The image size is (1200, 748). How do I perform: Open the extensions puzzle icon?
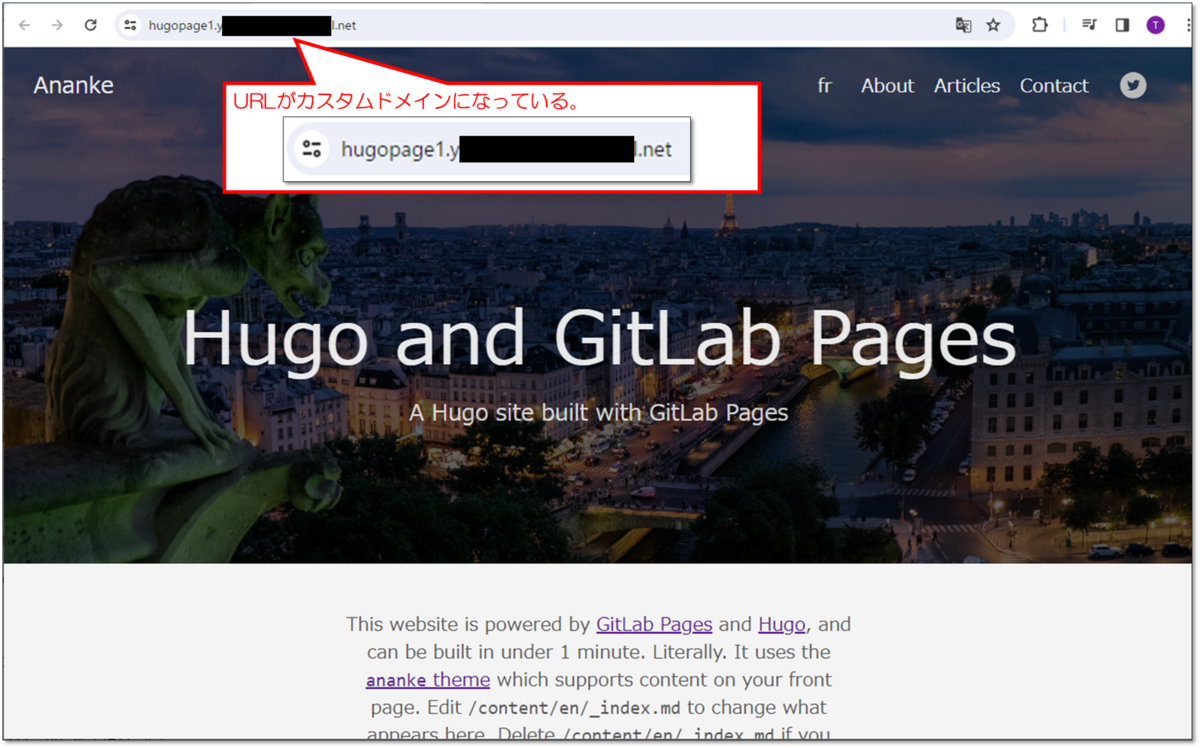pos(1039,25)
